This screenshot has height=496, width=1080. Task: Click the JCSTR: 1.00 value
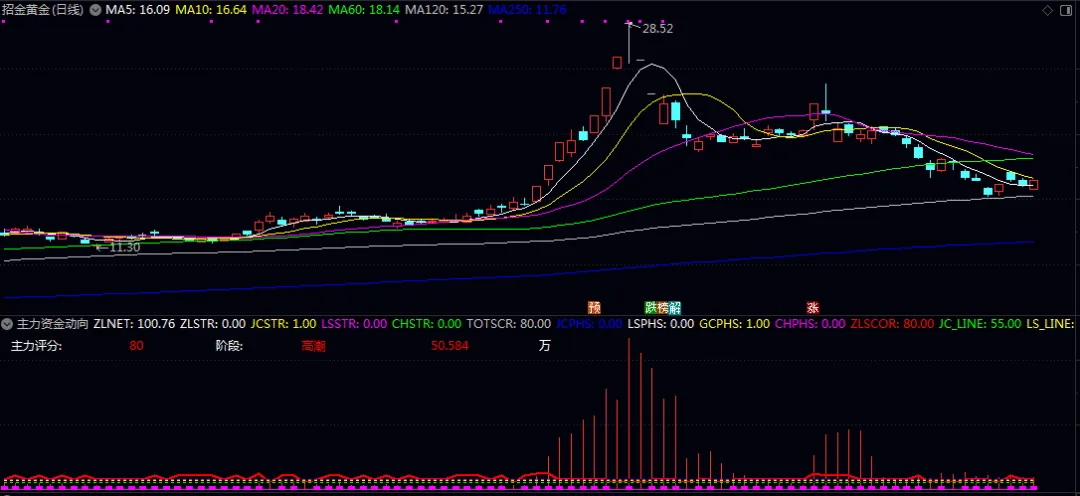[x=283, y=323]
